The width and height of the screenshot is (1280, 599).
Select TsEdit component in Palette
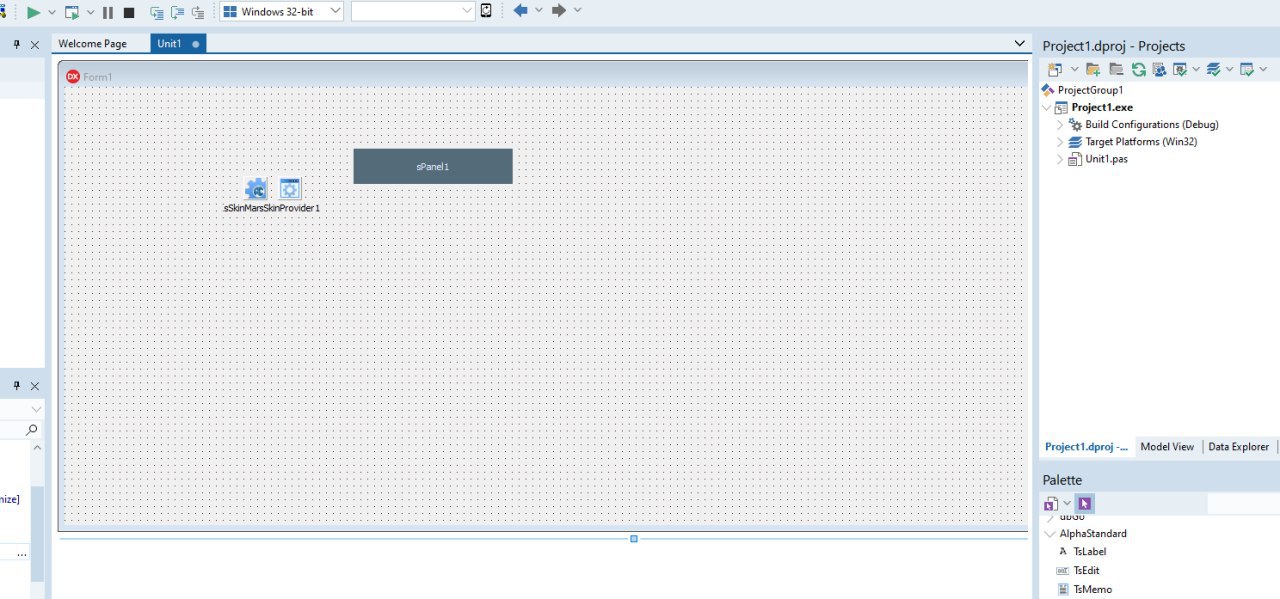tap(1086, 570)
